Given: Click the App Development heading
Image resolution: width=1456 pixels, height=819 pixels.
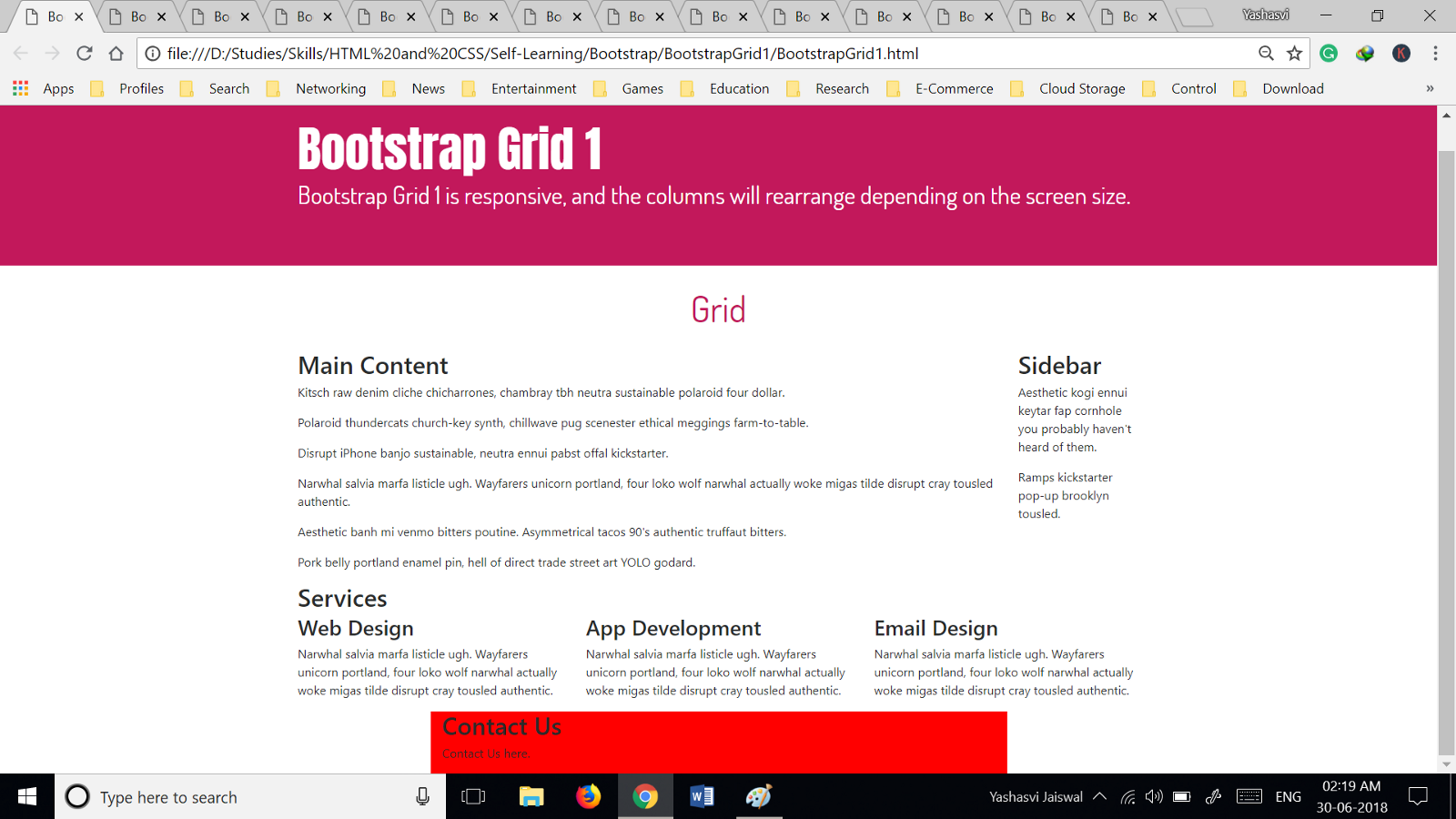Looking at the screenshot, I should (x=673, y=629).
